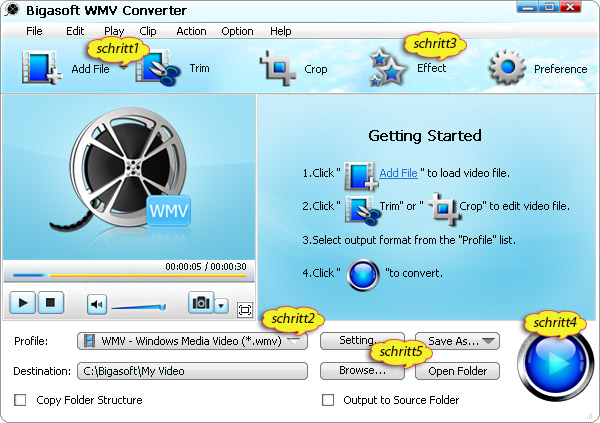Open the Profile format dropdown
This screenshot has height=423, width=600.
coord(192,341)
